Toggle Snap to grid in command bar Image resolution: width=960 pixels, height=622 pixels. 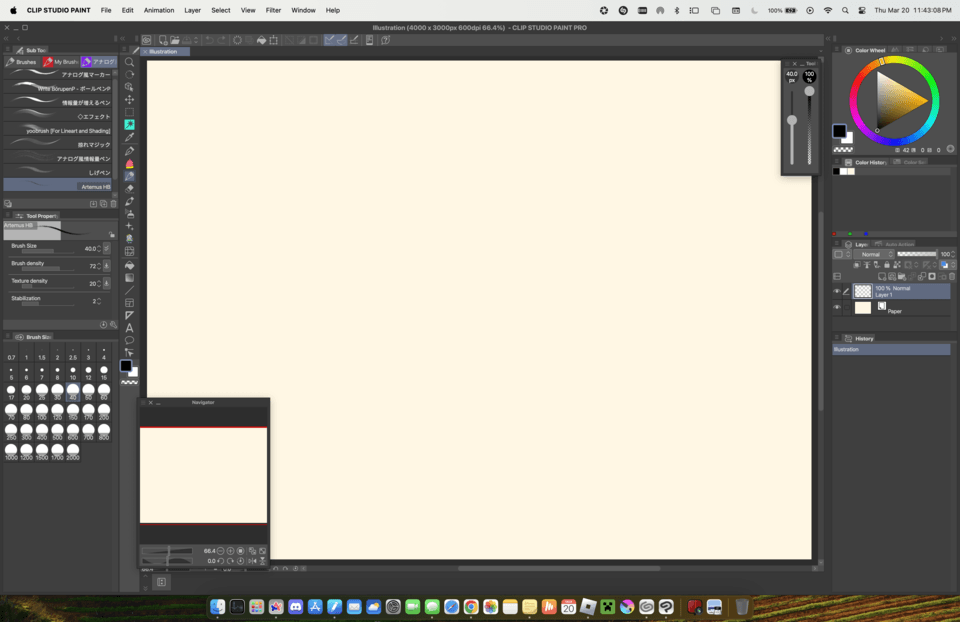pyautogui.click(x=354, y=40)
